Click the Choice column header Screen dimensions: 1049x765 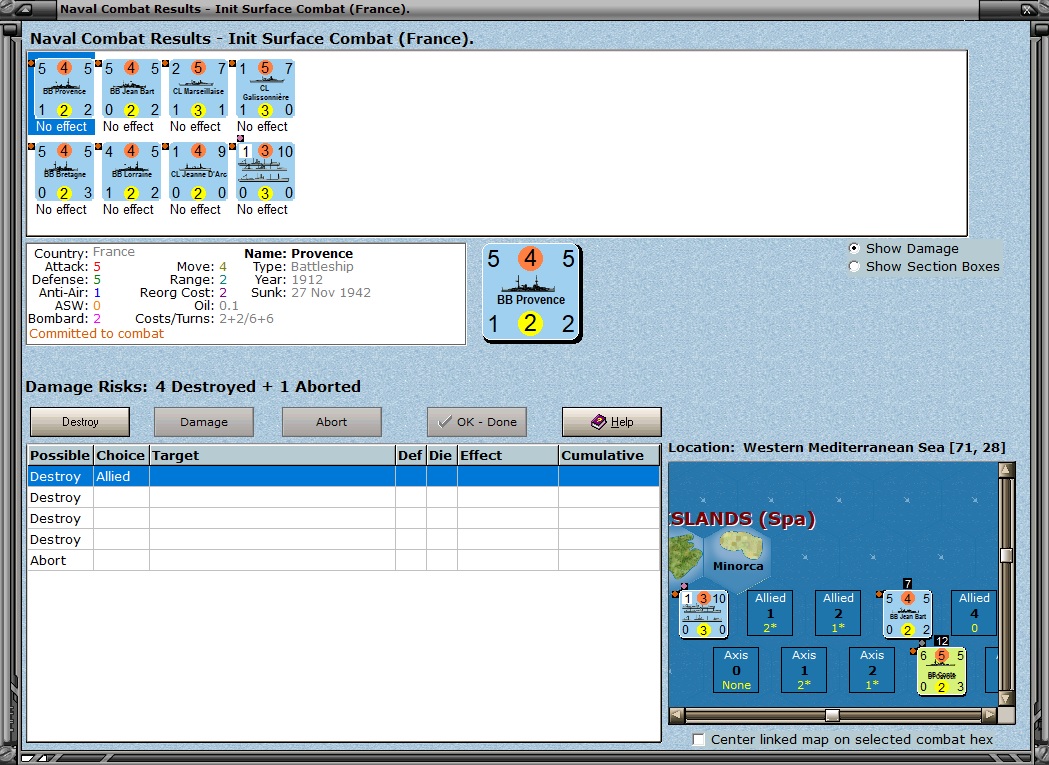121,455
